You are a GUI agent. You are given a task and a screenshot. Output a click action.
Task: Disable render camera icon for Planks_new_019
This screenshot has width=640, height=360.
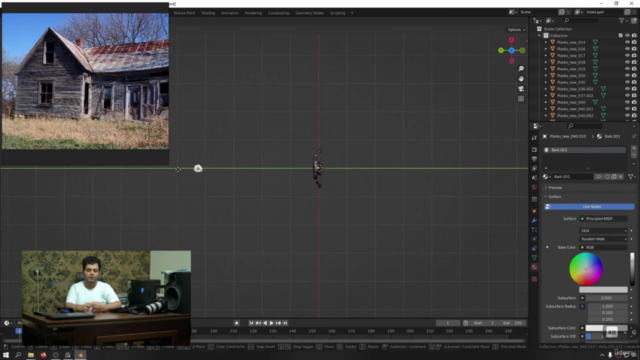(634, 69)
